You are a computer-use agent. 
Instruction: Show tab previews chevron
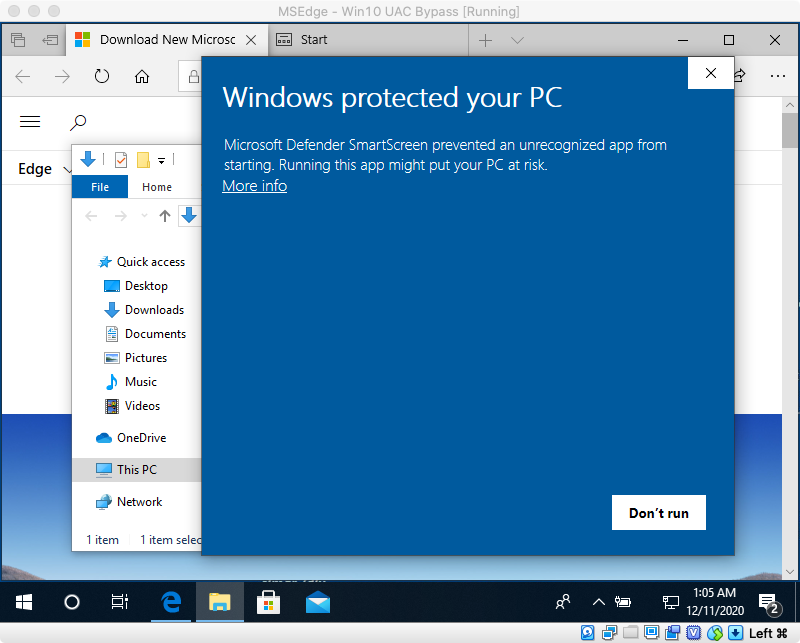pos(517,40)
